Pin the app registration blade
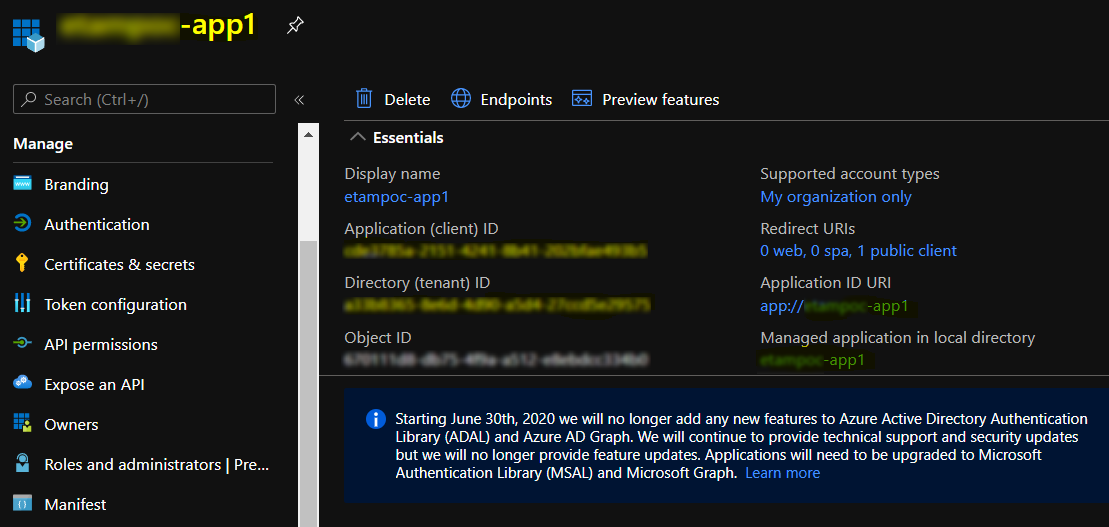The image size is (1109, 527). pyautogui.click(x=294, y=27)
